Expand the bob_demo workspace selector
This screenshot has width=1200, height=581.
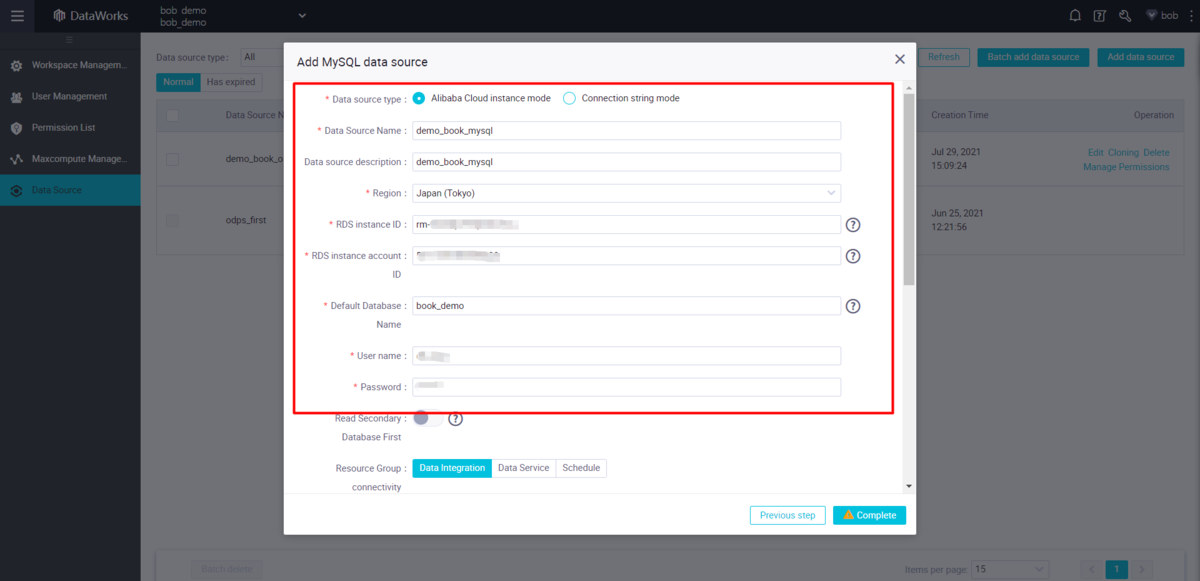(302, 15)
